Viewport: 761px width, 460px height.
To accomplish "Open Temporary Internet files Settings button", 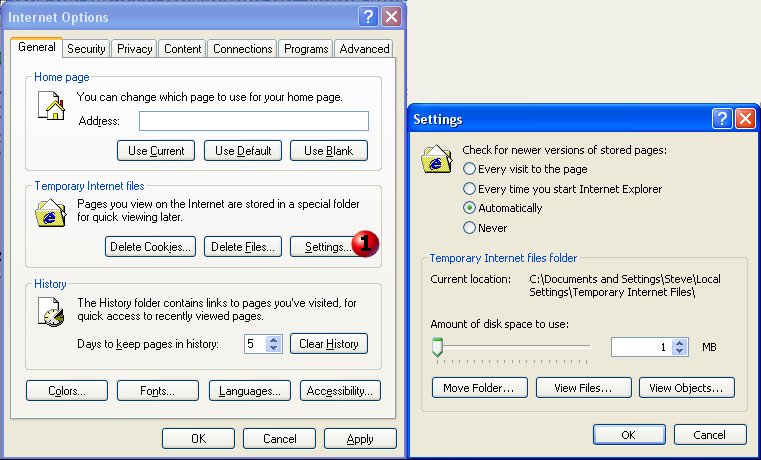I will click(x=326, y=247).
